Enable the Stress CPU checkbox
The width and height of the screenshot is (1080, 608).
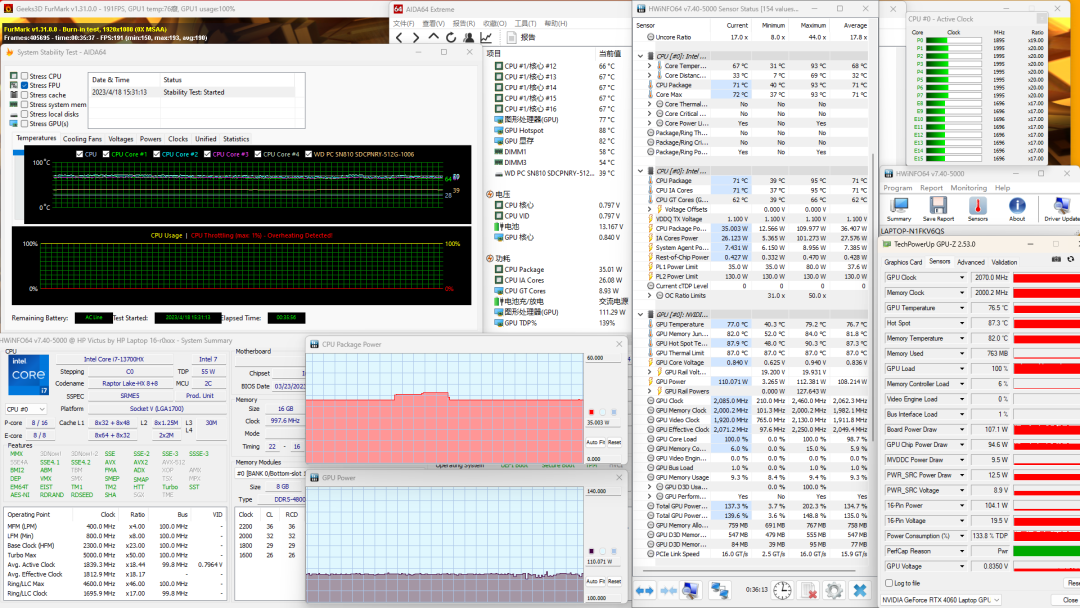24,76
